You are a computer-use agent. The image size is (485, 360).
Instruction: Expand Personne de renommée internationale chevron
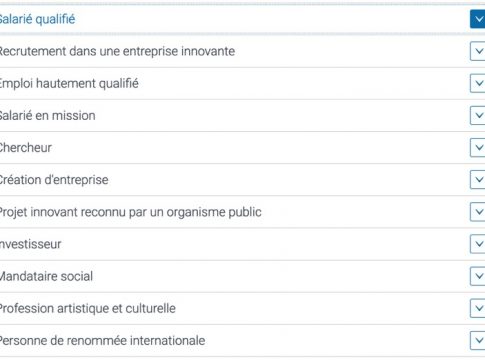point(478,340)
